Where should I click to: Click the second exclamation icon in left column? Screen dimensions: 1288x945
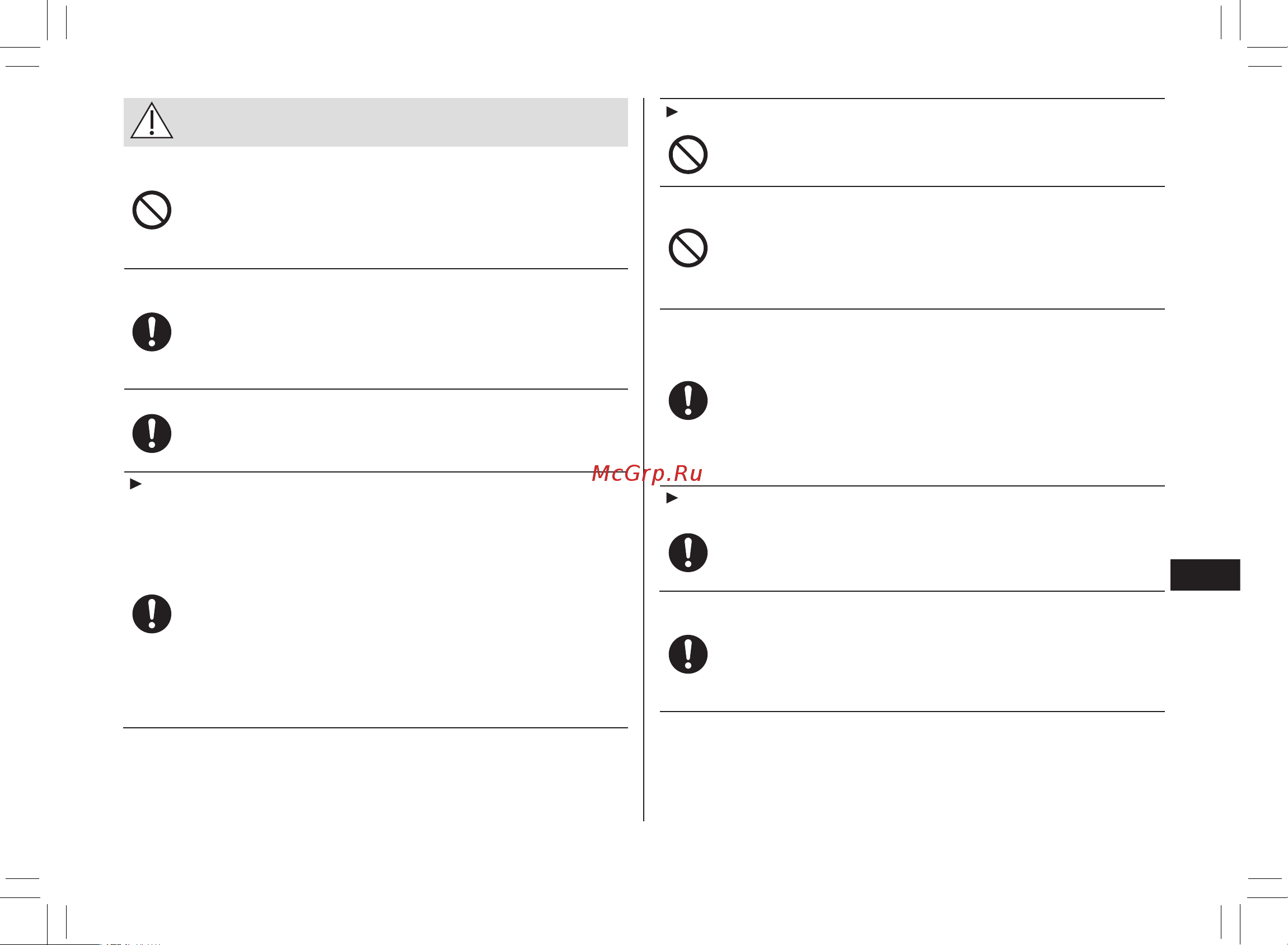[x=152, y=434]
